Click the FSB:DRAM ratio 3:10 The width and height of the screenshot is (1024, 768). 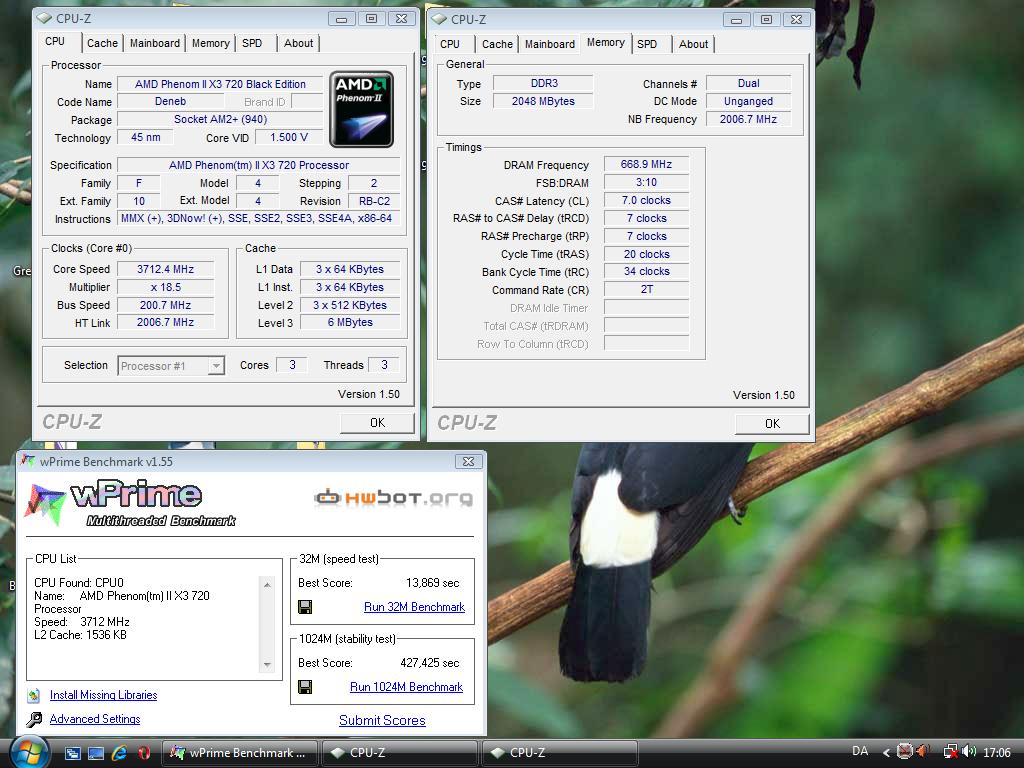[646, 182]
